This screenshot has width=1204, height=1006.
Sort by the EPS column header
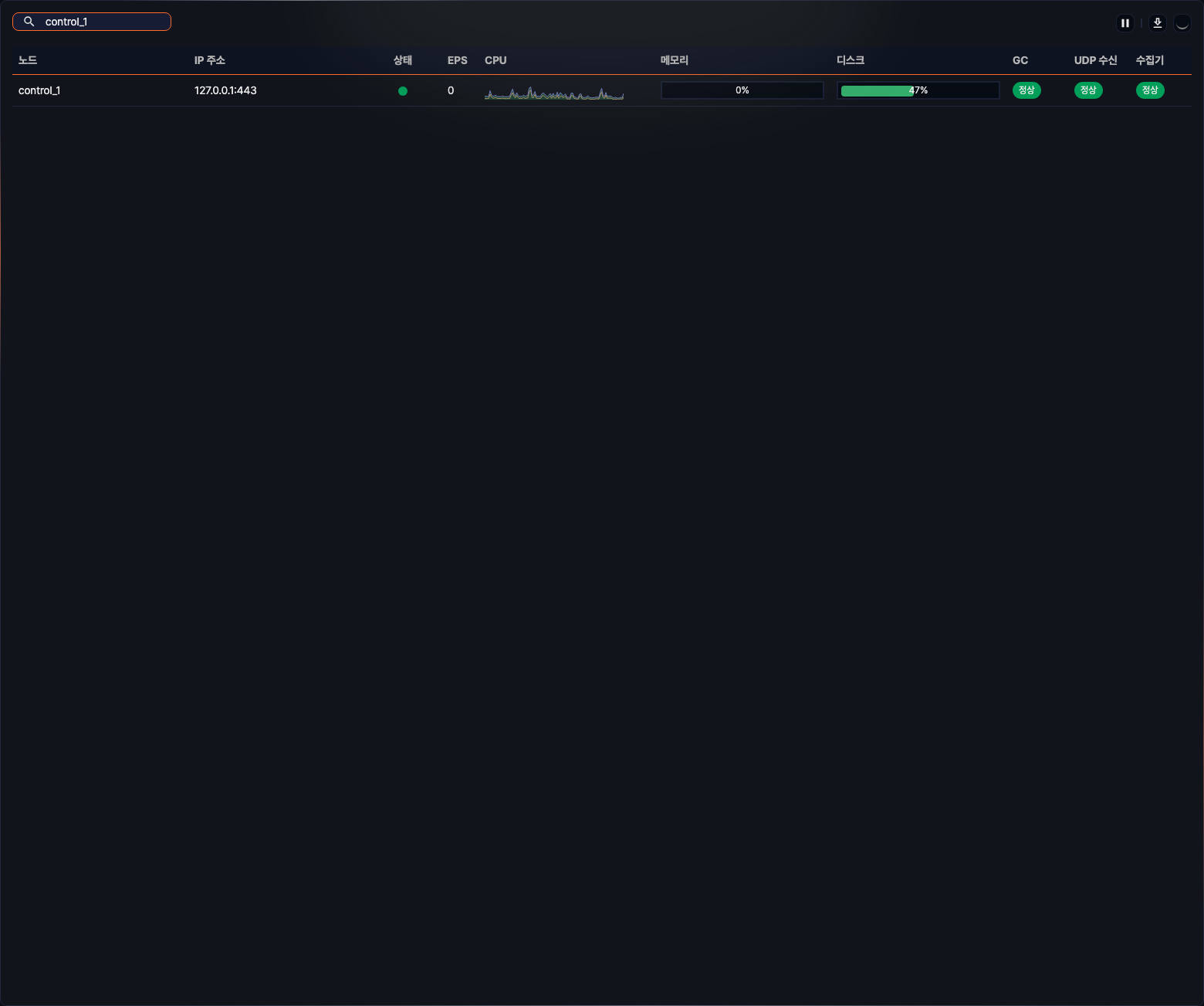(x=457, y=60)
